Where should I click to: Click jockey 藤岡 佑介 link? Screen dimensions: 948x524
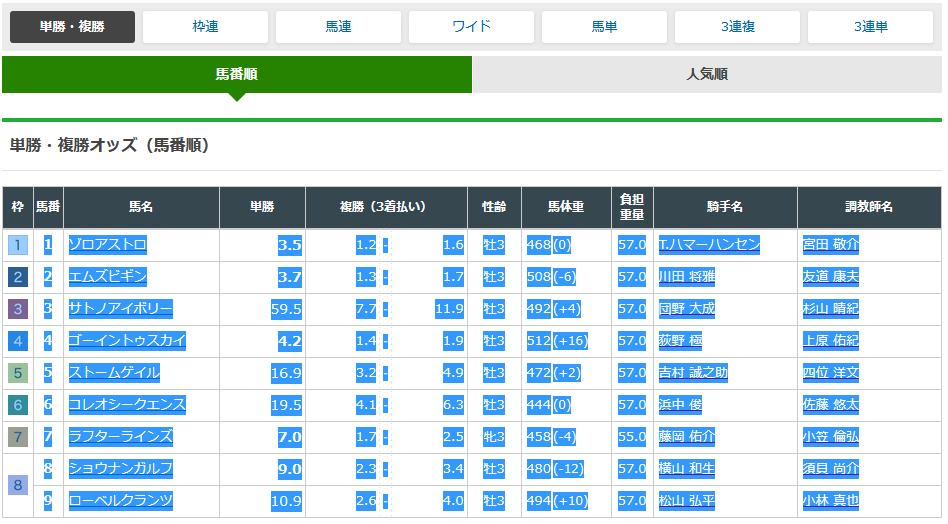click(x=686, y=437)
